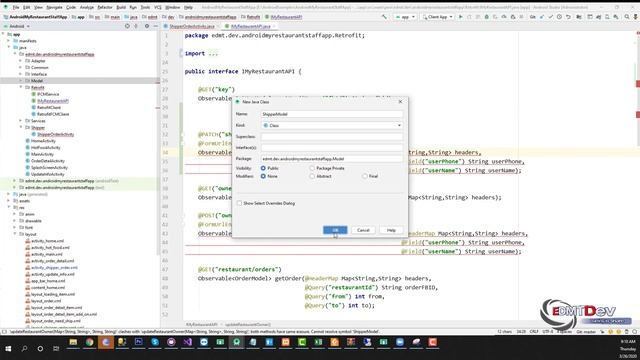Open the app run configuration dropdown

tap(405, 17)
